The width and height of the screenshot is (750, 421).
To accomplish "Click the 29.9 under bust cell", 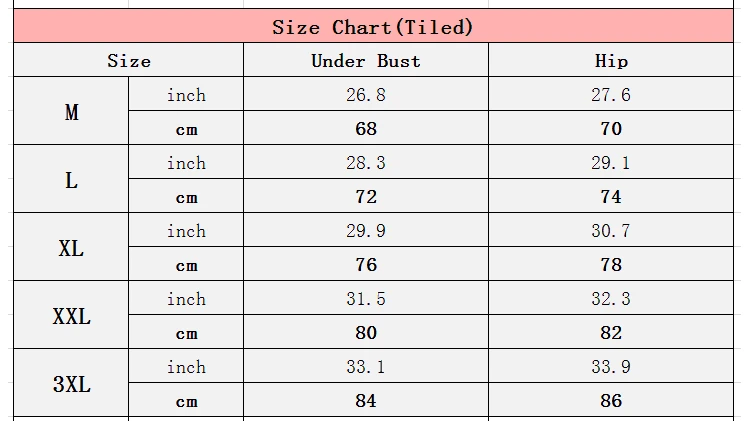I will click(x=366, y=230).
